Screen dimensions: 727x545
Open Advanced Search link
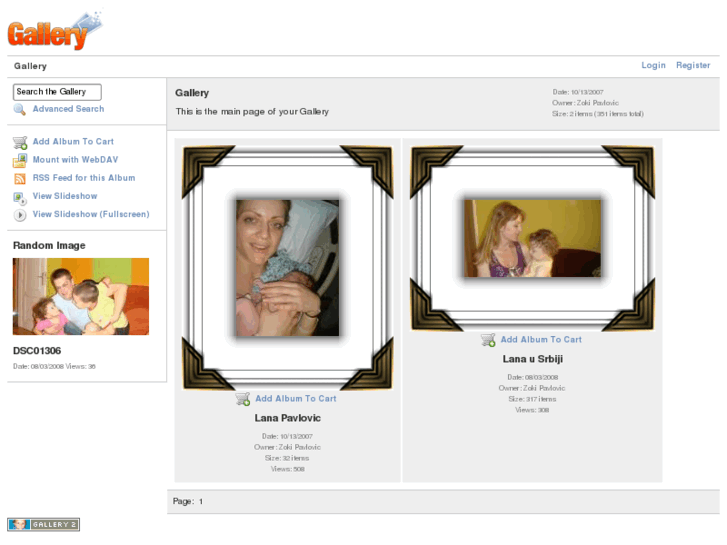68,109
